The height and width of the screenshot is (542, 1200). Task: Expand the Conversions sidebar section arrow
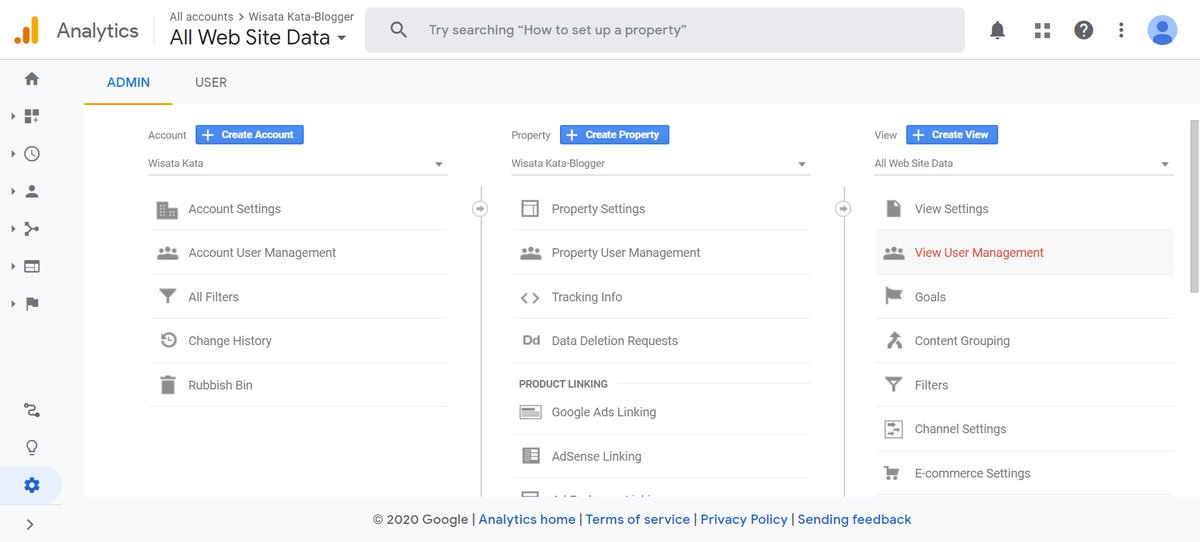pos(13,304)
